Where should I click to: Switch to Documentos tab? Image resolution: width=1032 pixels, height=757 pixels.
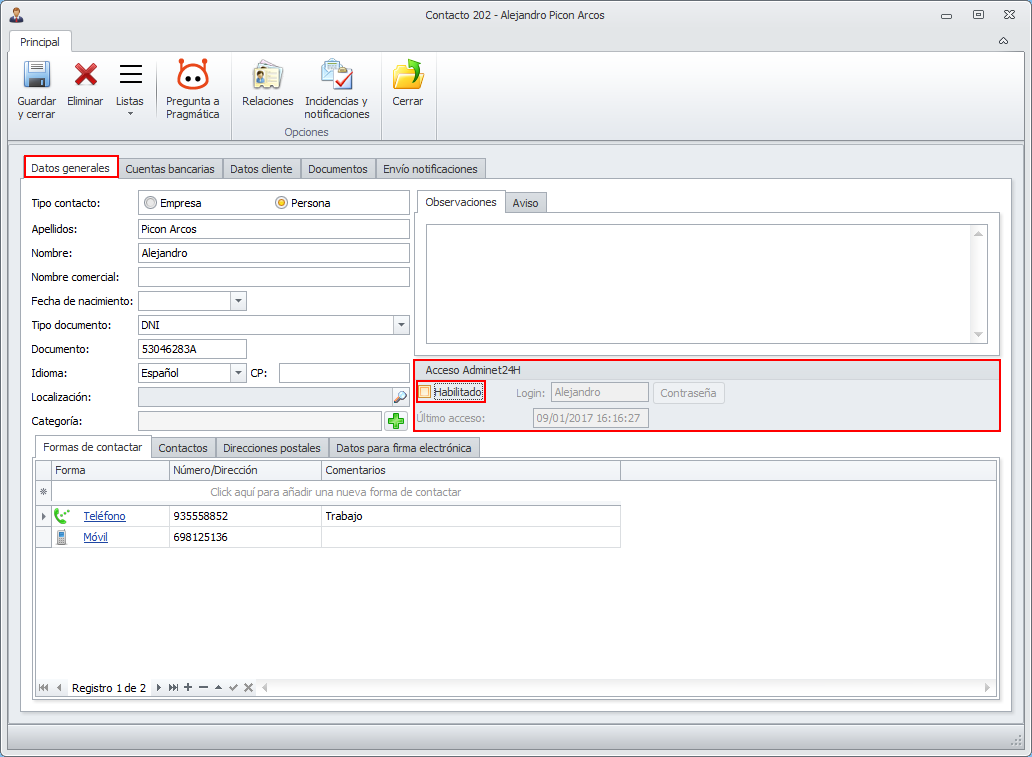[338, 169]
